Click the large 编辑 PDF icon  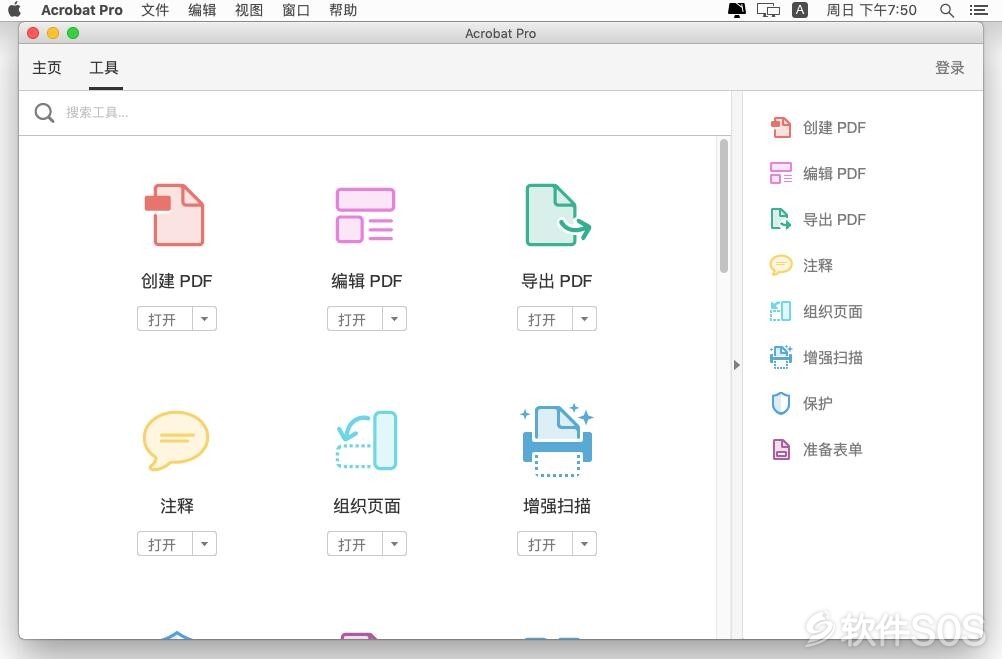[x=366, y=215]
